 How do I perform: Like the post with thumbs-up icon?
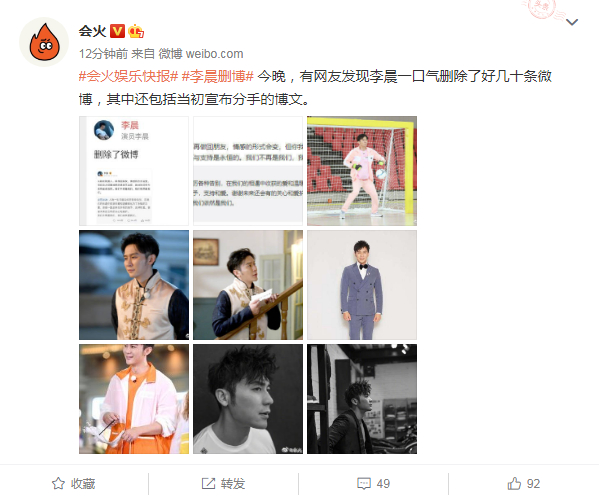pyautogui.click(x=514, y=483)
